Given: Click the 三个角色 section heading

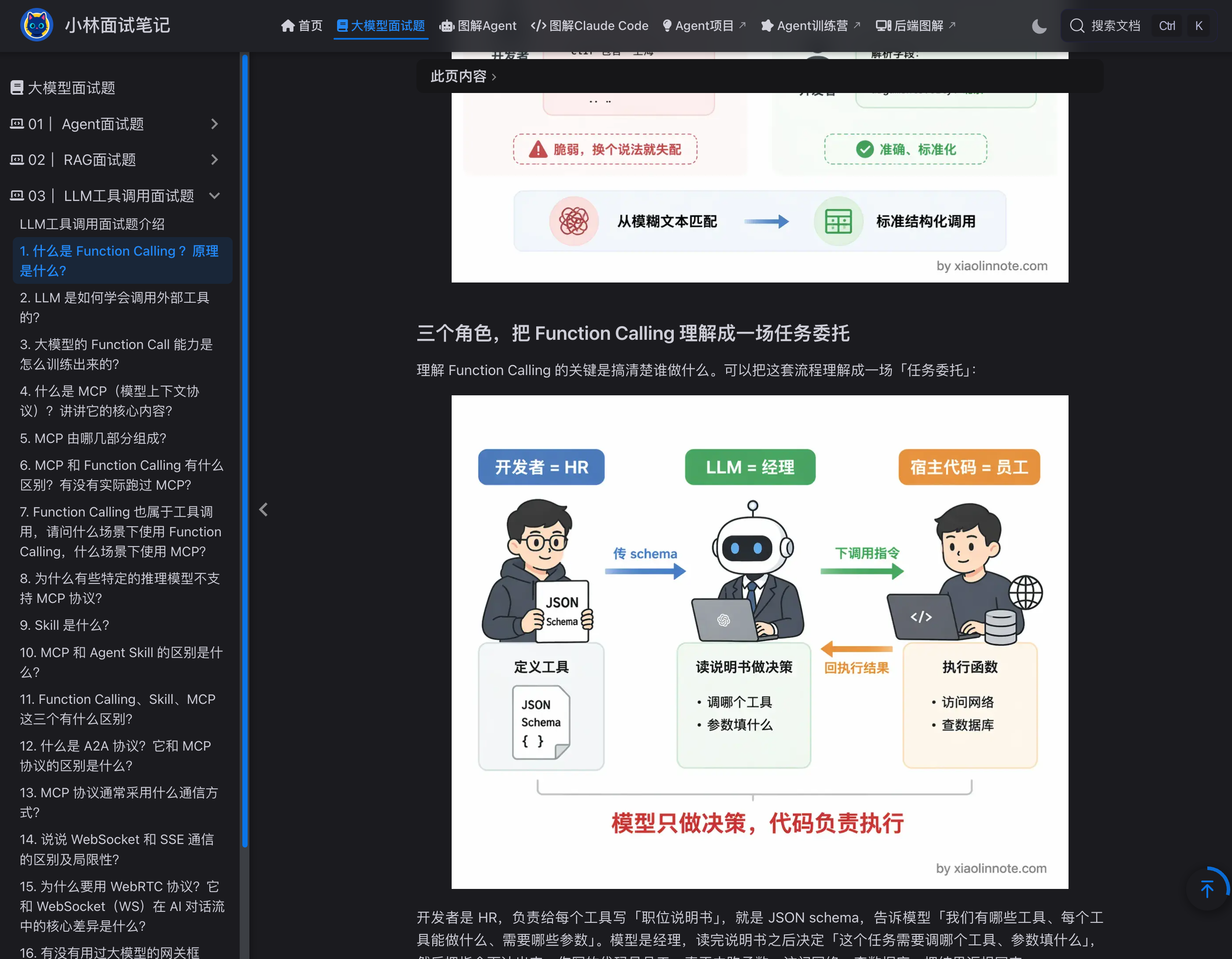Looking at the screenshot, I should (x=633, y=333).
